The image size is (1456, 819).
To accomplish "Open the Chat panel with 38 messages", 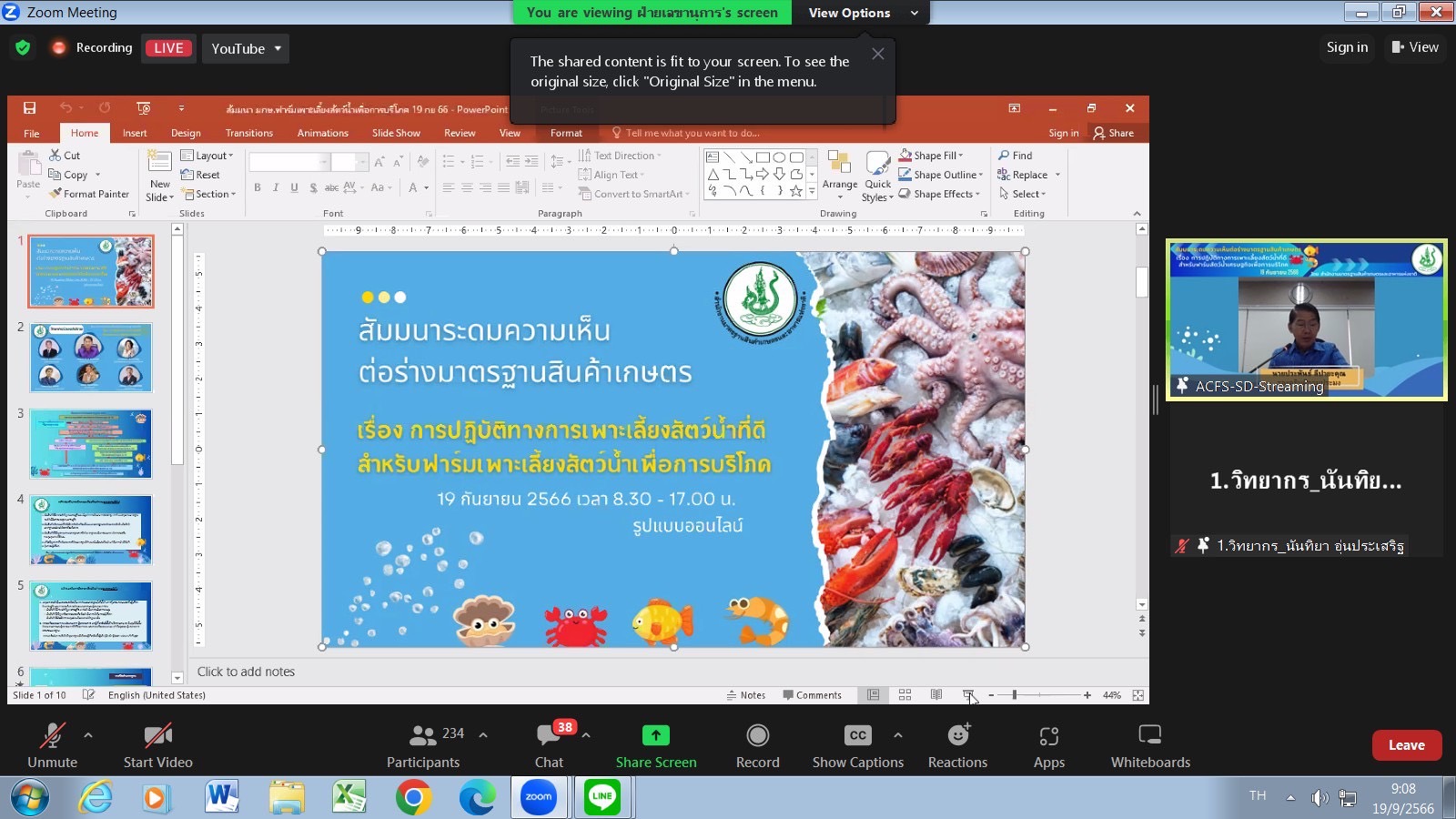I will [x=550, y=745].
